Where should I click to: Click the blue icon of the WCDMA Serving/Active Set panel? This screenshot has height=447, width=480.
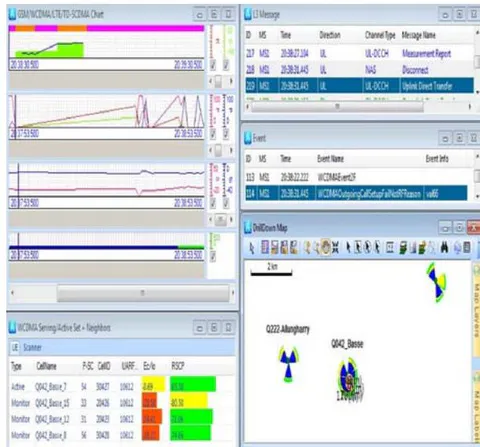tap(12, 327)
